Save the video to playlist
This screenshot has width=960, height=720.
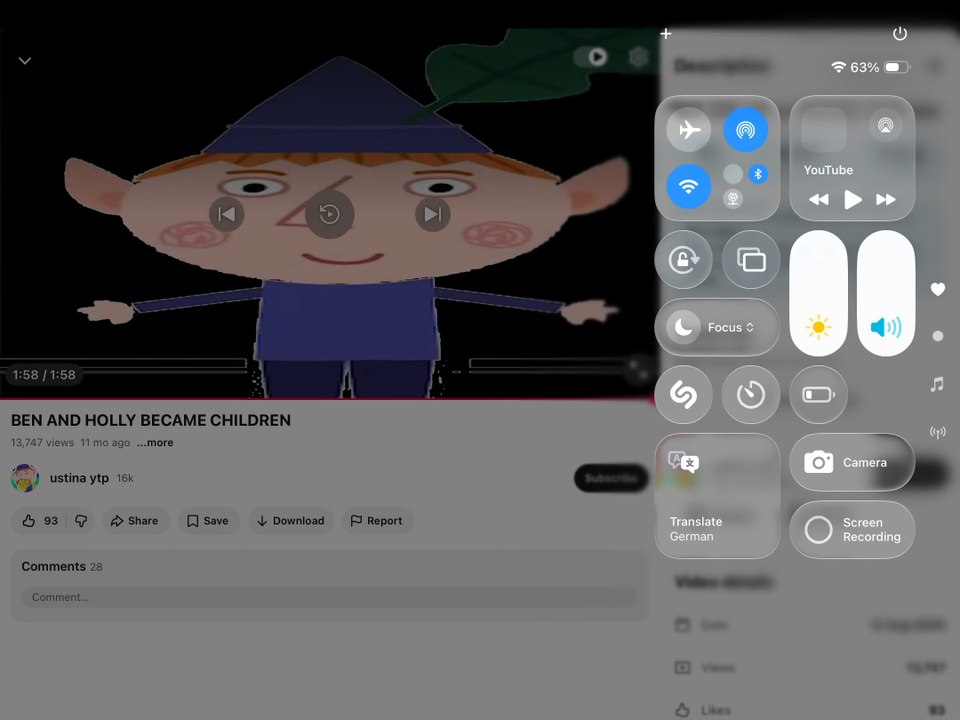(x=208, y=521)
